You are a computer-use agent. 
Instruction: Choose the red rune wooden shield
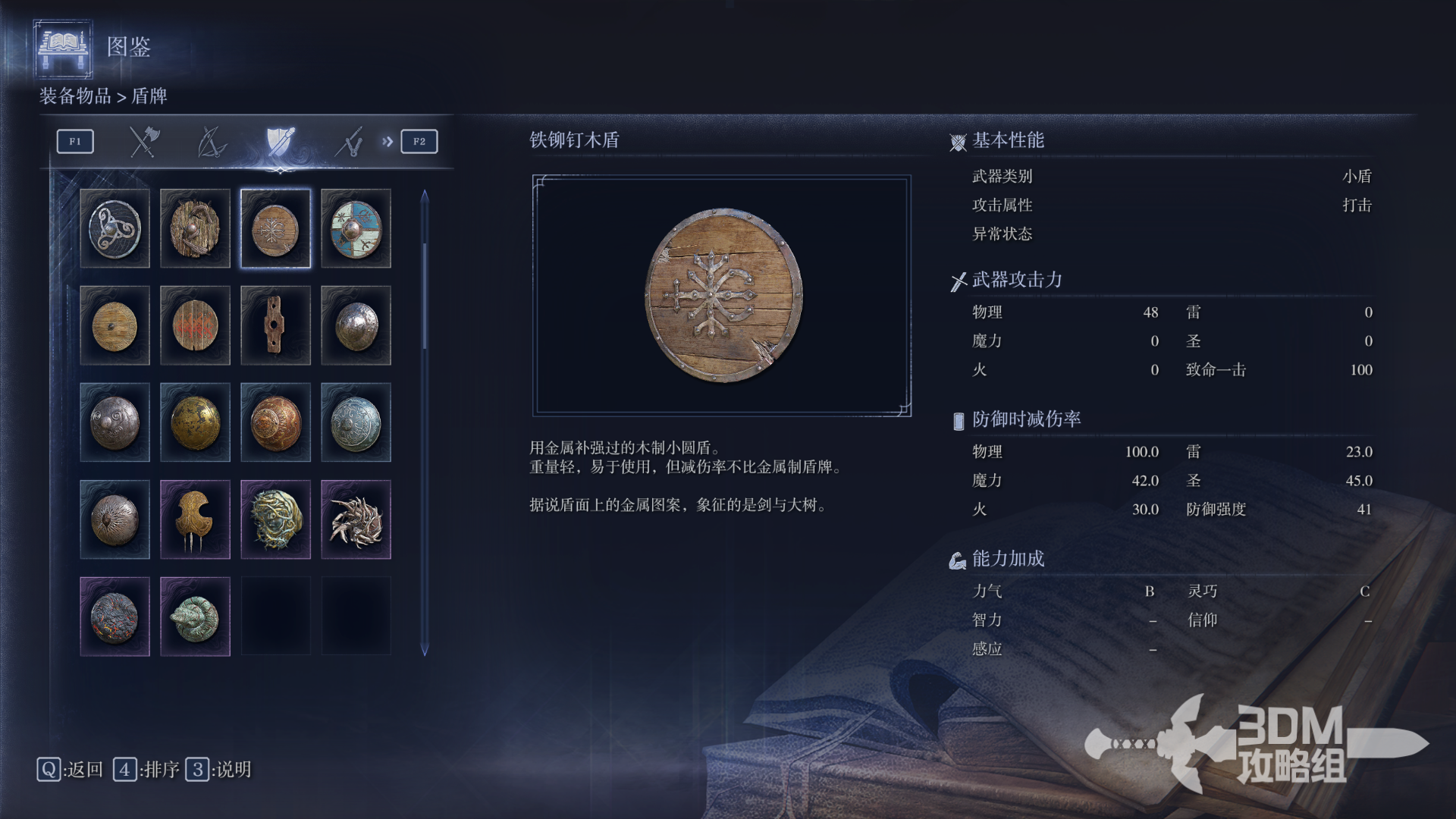195,325
